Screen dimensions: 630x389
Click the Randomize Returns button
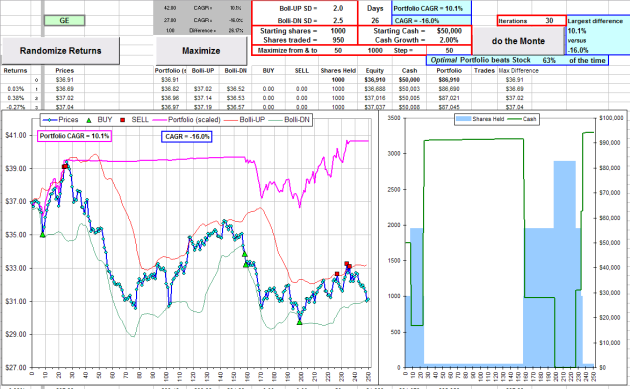pos(60,51)
